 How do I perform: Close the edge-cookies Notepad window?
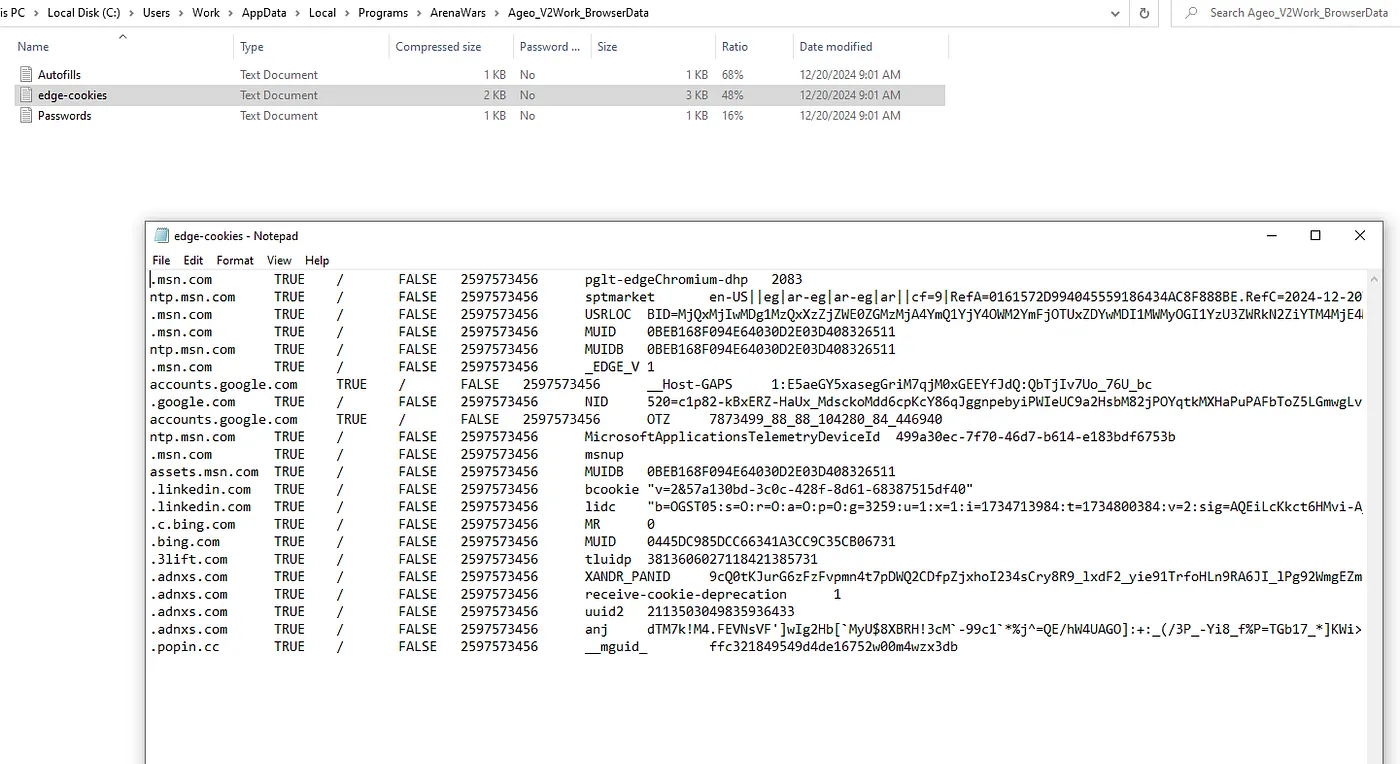click(1359, 236)
